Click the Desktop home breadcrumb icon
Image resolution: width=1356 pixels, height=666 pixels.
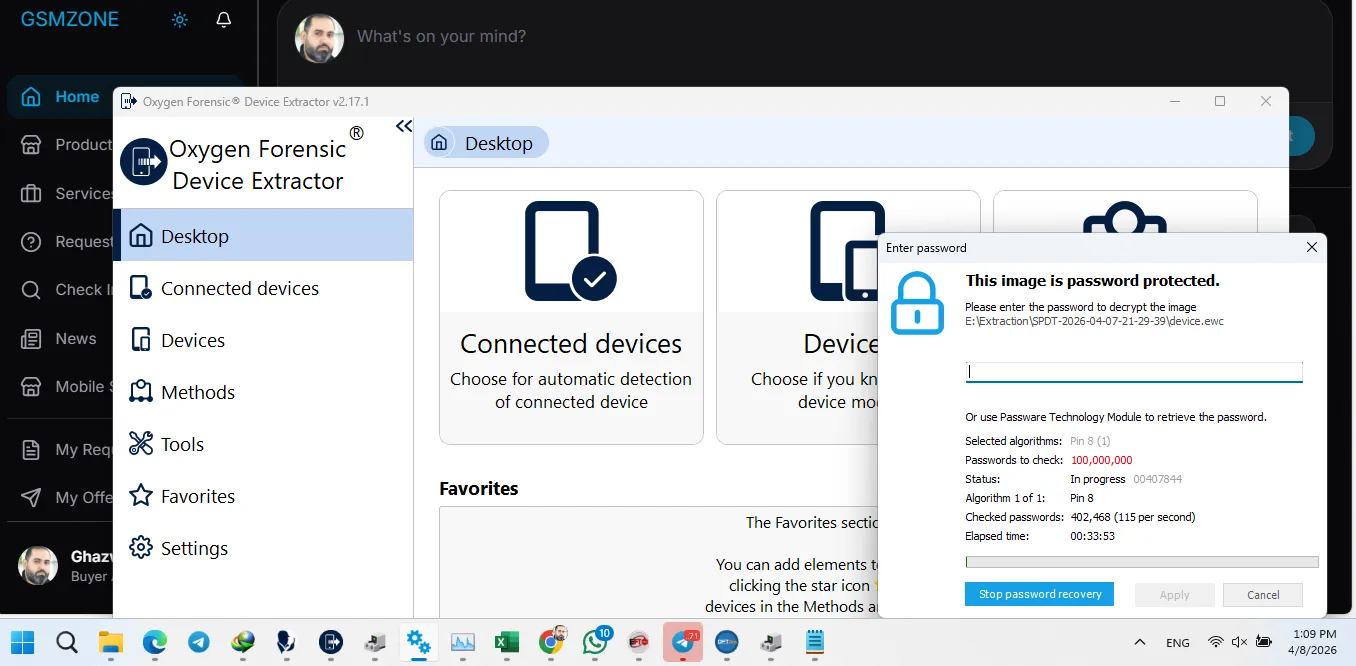(439, 143)
